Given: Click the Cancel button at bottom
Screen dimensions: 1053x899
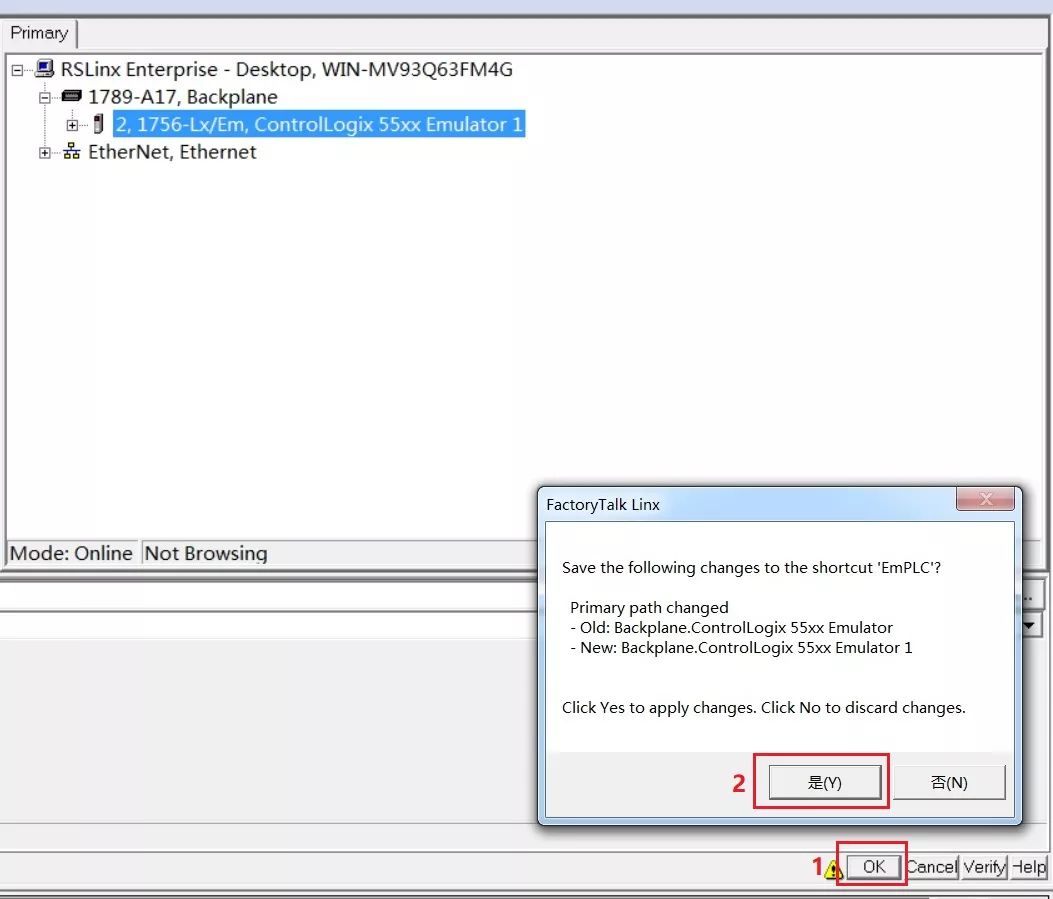Looking at the screenshot, I should tap(931, 867).
